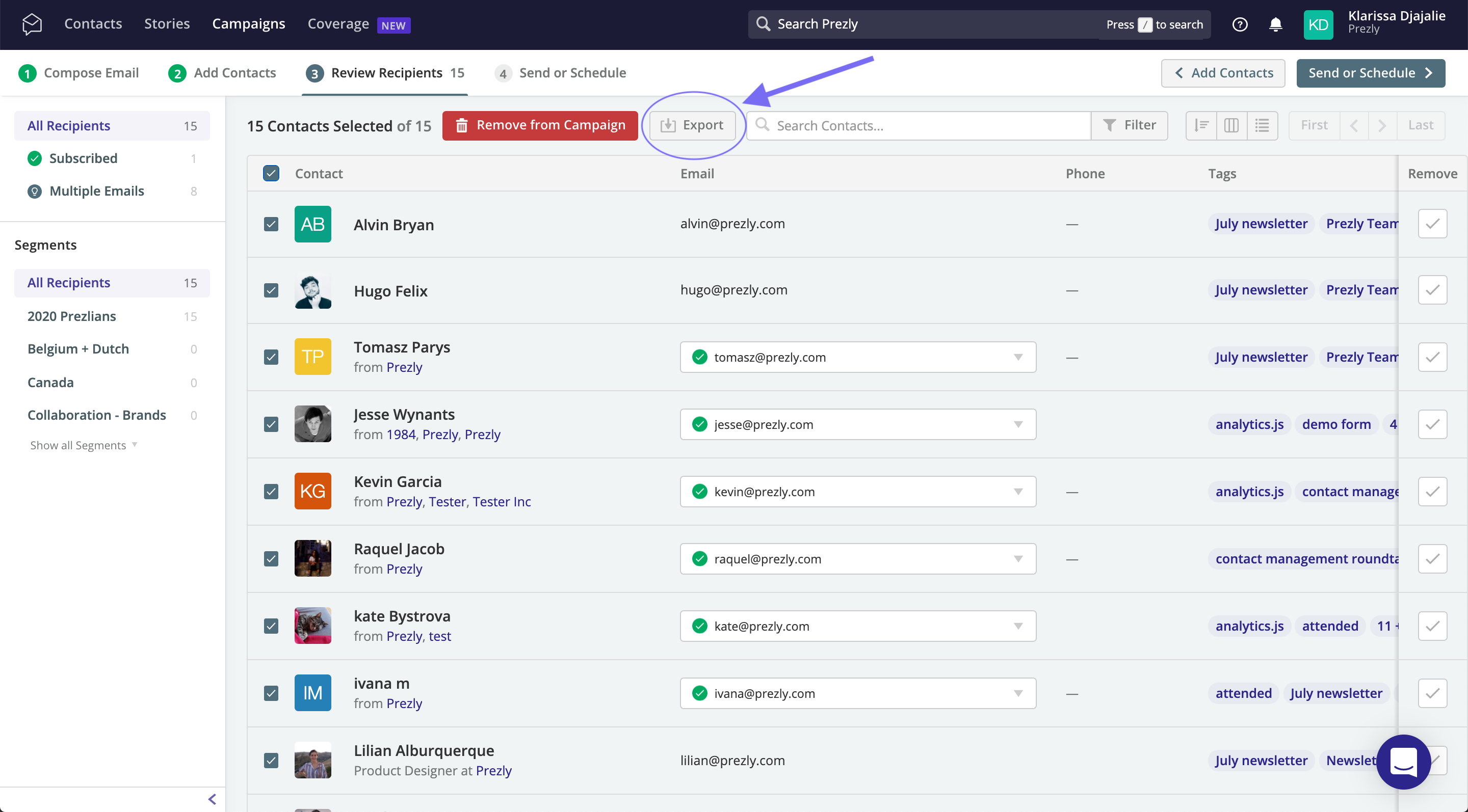Click Hugo Felix's profile photo
Screen dimensions: 1468x812
(x=313, y=290)
